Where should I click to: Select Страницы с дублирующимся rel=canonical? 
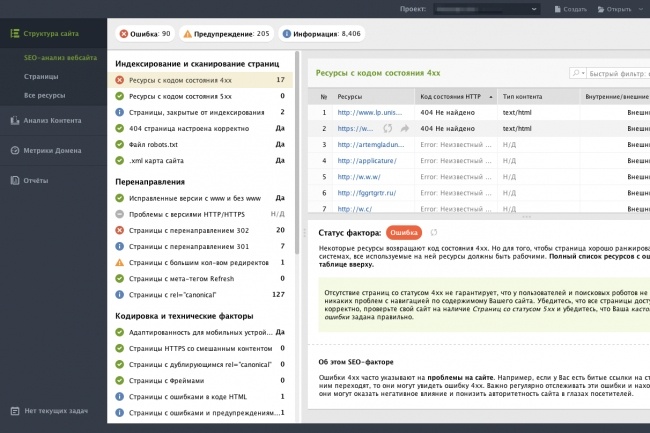click(x=200, y=364)
